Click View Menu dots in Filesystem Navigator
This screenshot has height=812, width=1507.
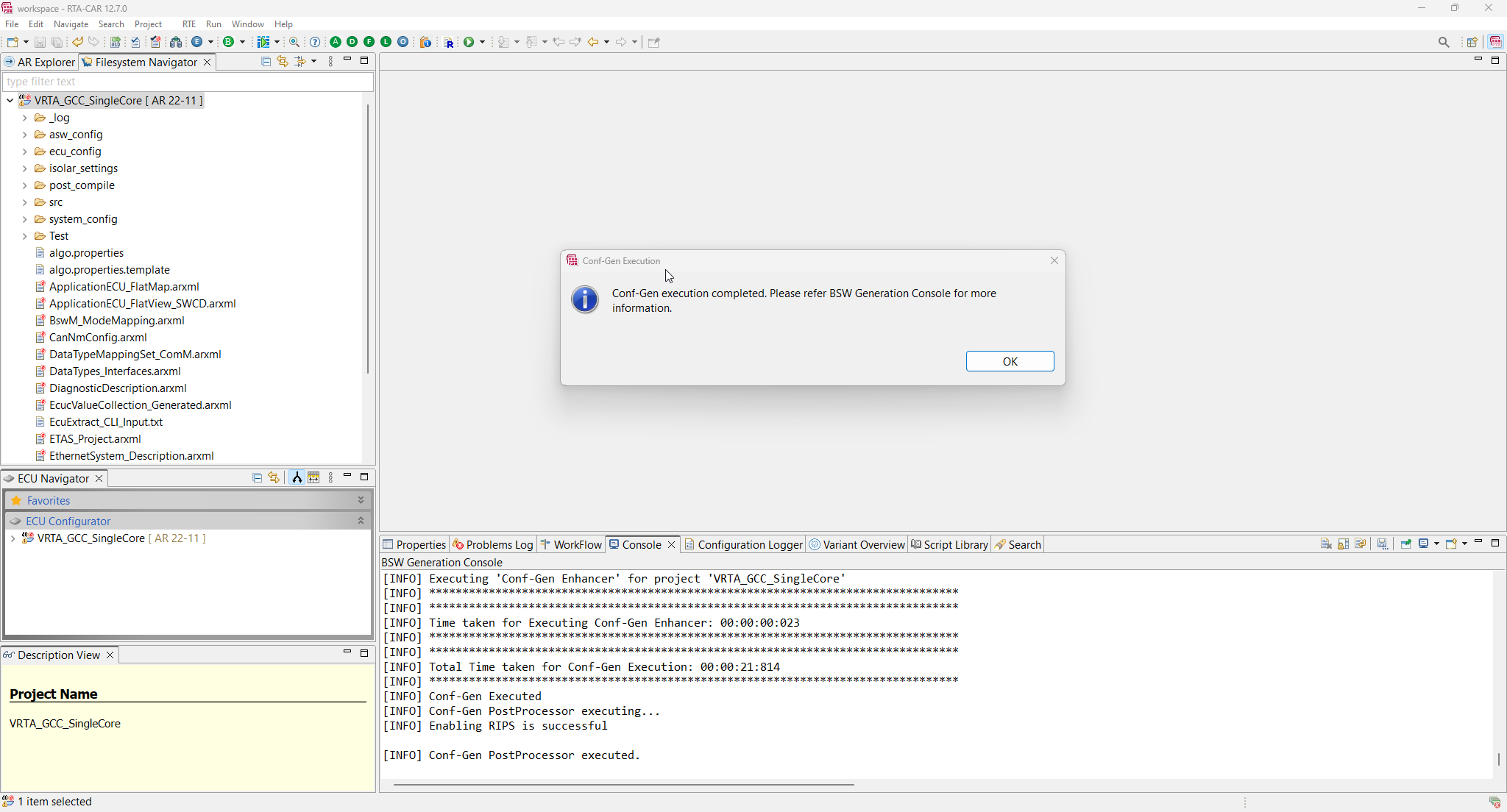(330, 62)
